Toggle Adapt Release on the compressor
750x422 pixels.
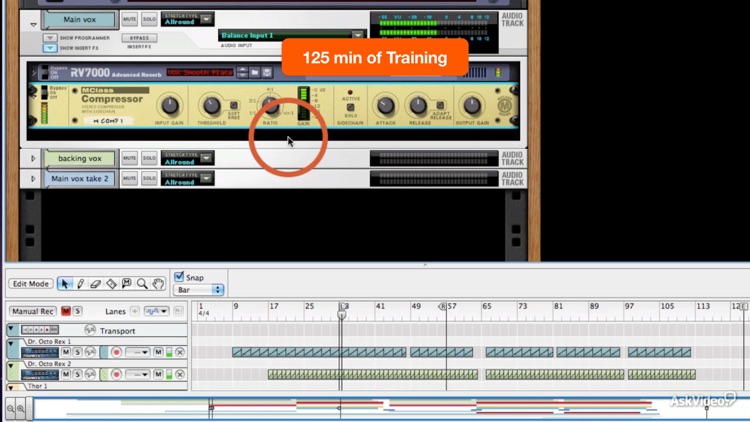[440, 105]
